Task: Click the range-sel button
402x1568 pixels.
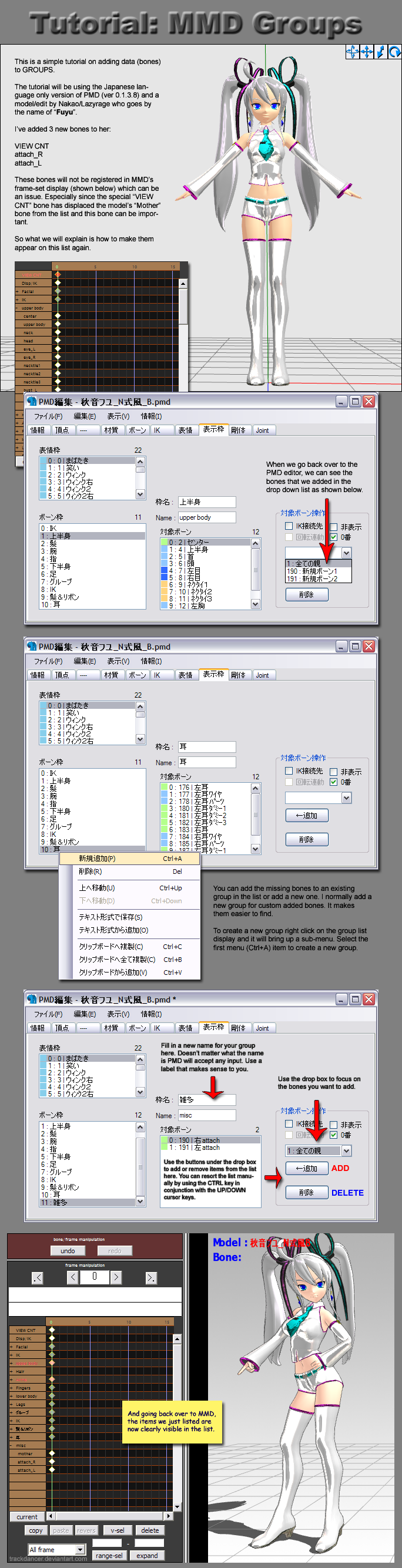Action: tap(109, 1555)
